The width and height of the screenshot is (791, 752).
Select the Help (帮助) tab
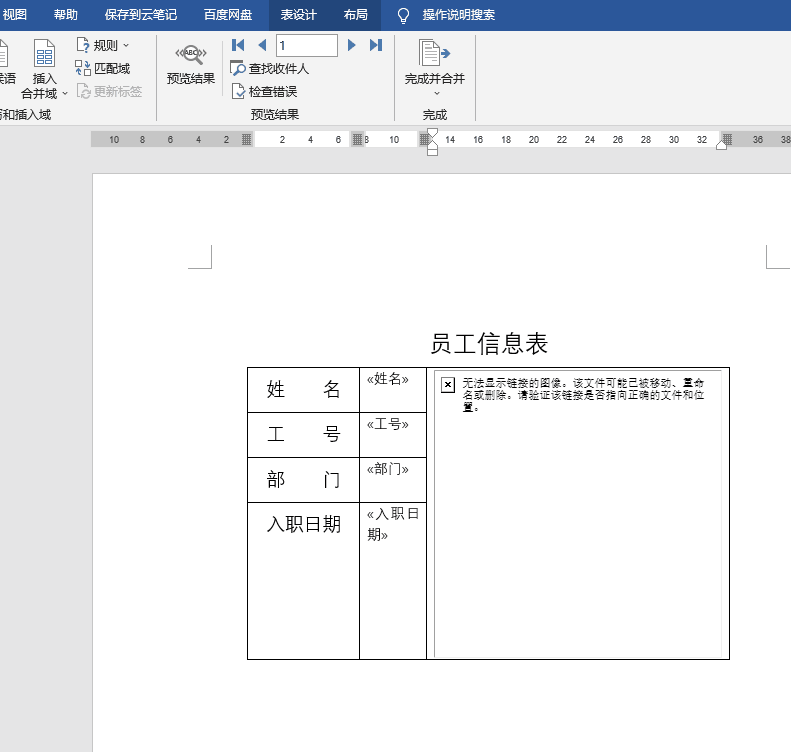click(x=65, y=15)
